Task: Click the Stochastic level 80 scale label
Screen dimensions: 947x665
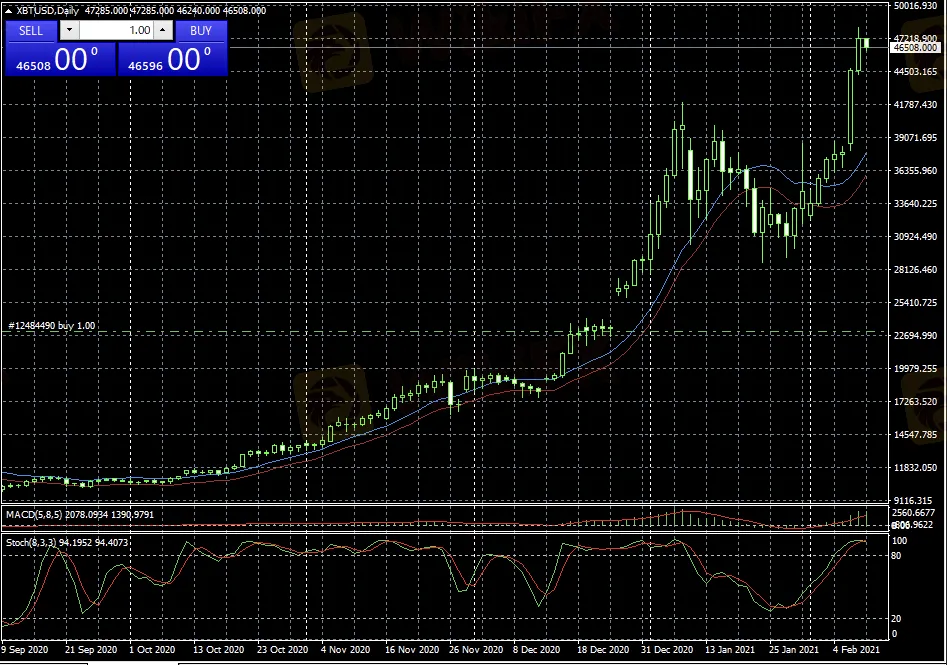Action: (897, 556)
